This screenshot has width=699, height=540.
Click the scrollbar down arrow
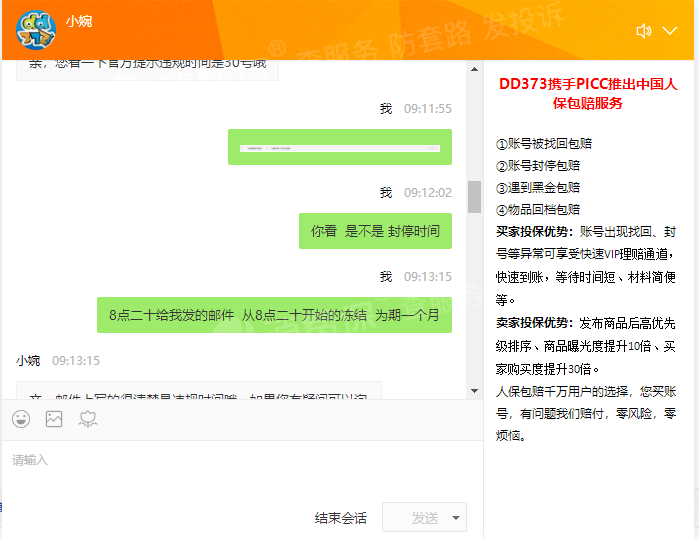click(x=474, y=391)
